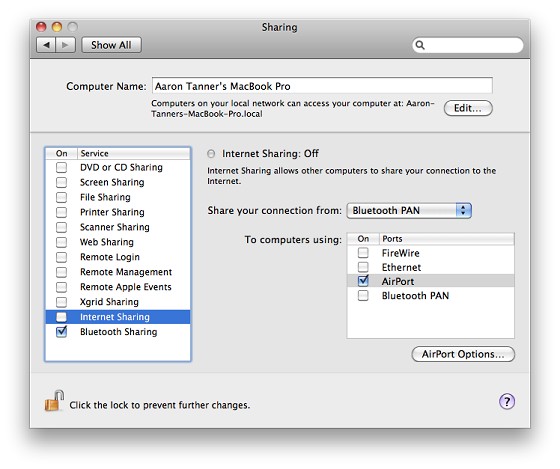Open AirPort Options
Image resolution: width=560 pixels, height=469 pixels.
point(463,354)
